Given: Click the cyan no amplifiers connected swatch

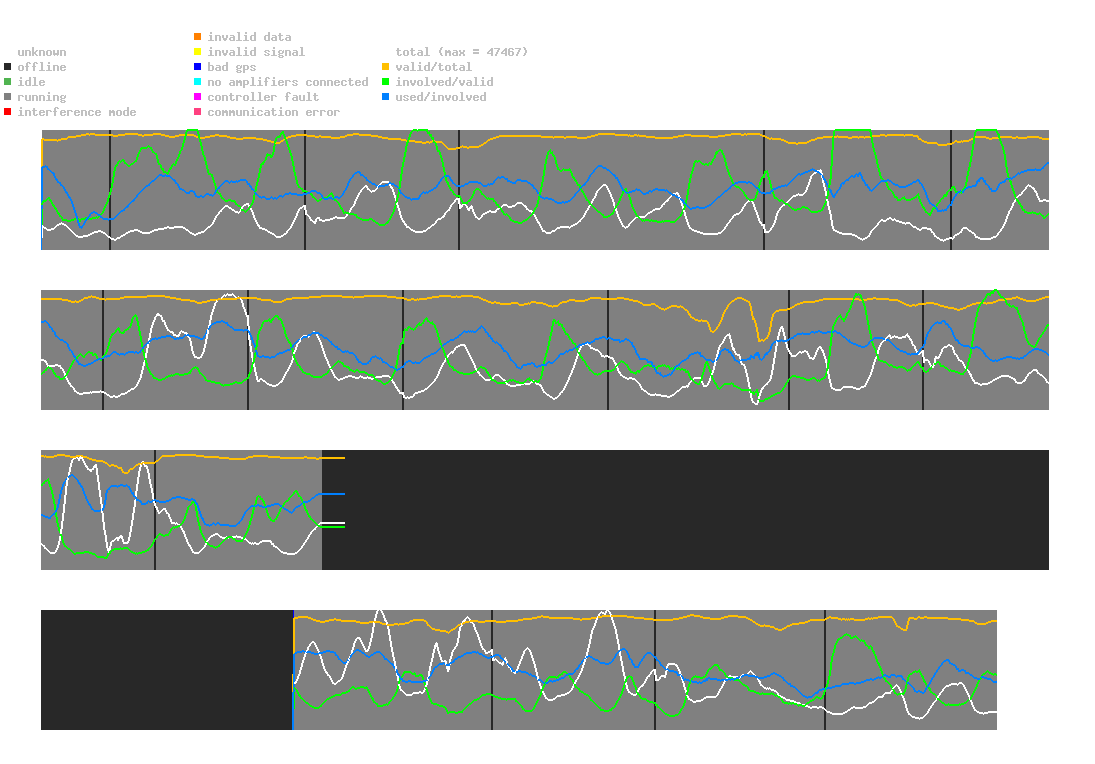Looking at the screenshot, I should pos(198,82).
